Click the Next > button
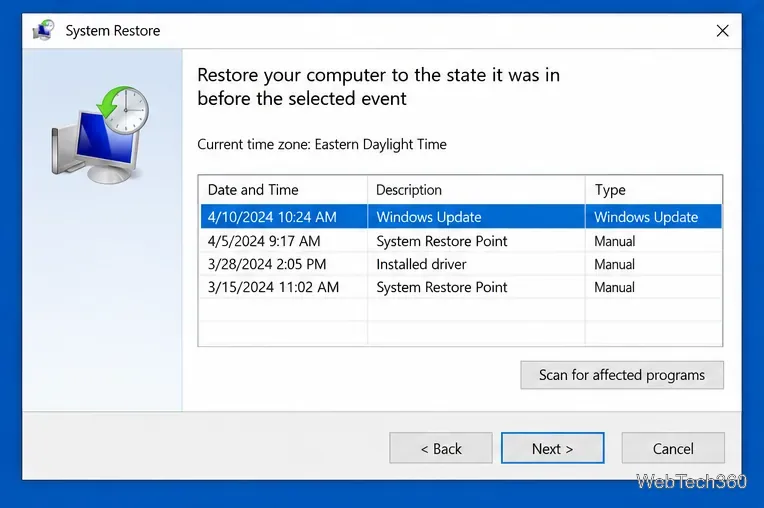Screen dimensions: 764x508 click(x=553, y=448)
